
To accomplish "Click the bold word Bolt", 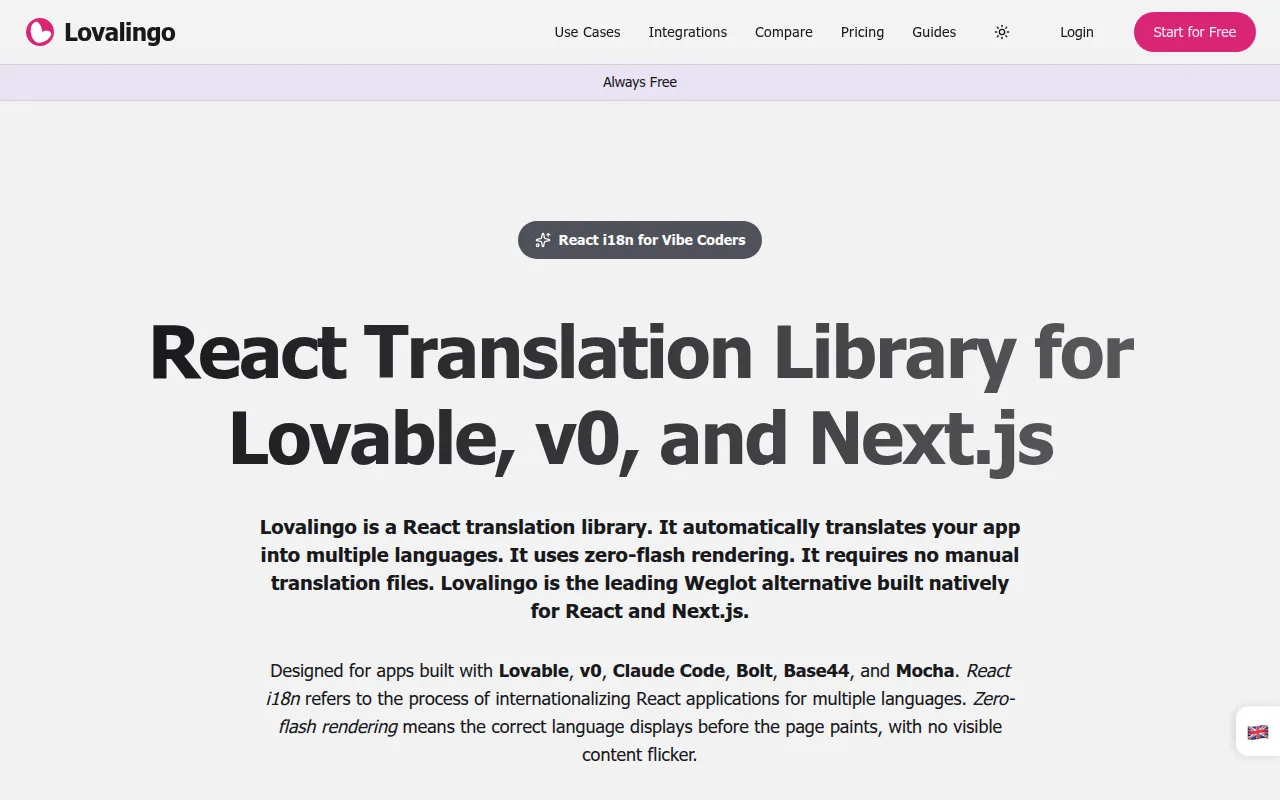I will (755, 670).
